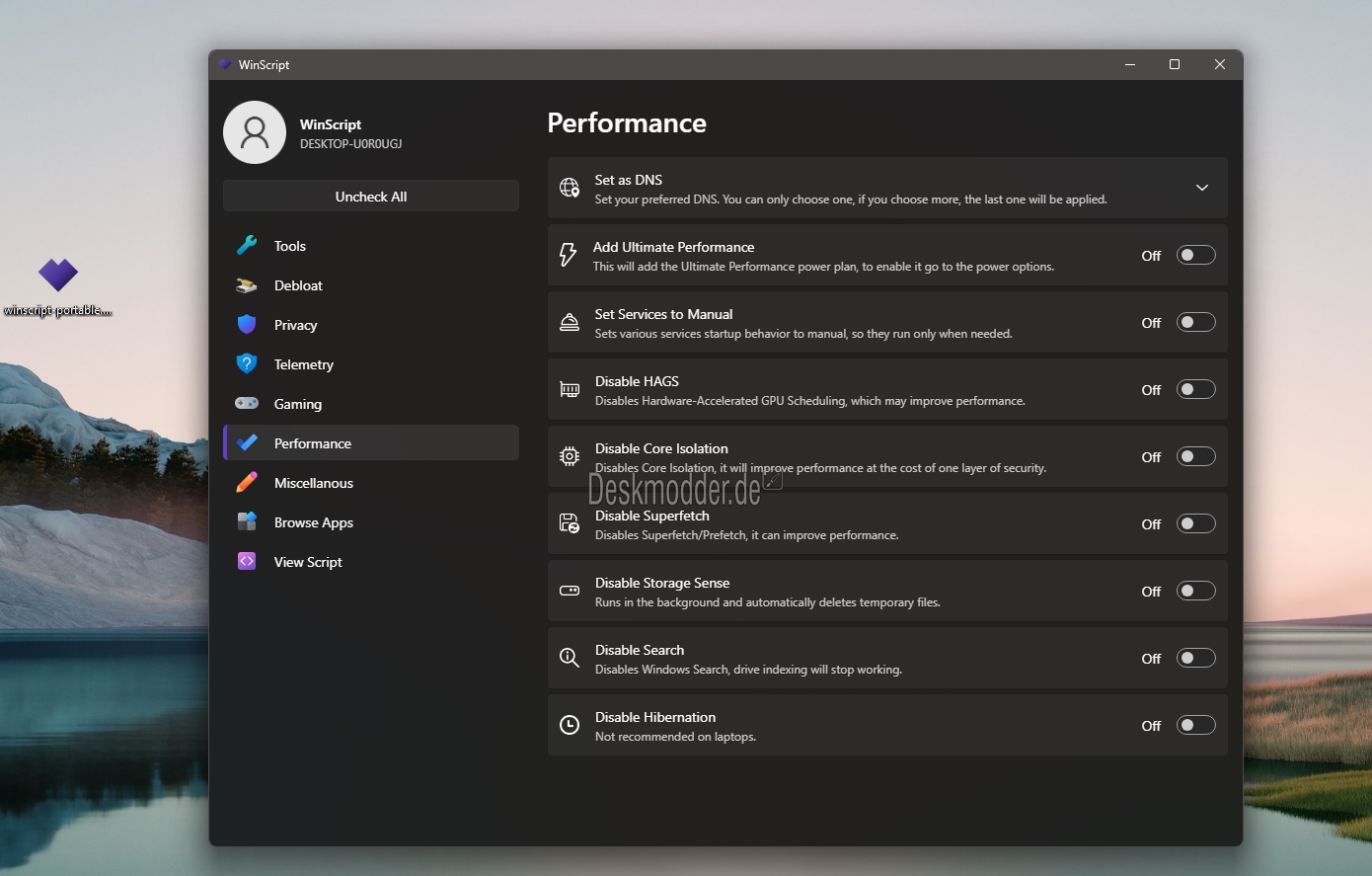1372x876 pixels.
Task: Expand the Set as DNS chevron
Action: click(1202, 188)
